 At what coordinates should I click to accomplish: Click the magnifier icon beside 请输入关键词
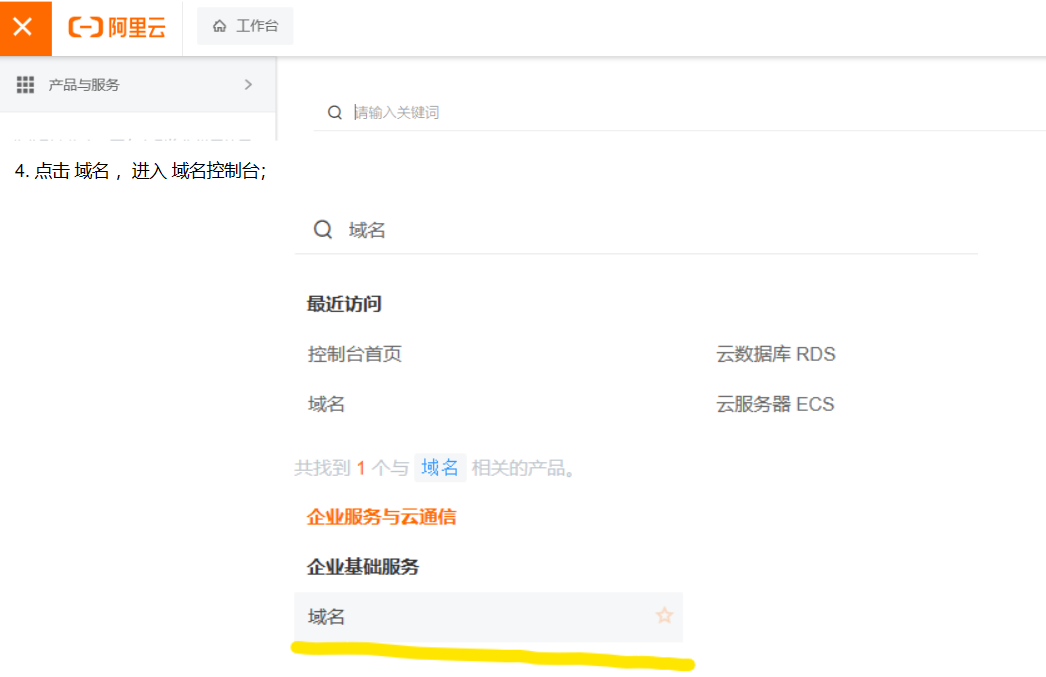[335, 112]
